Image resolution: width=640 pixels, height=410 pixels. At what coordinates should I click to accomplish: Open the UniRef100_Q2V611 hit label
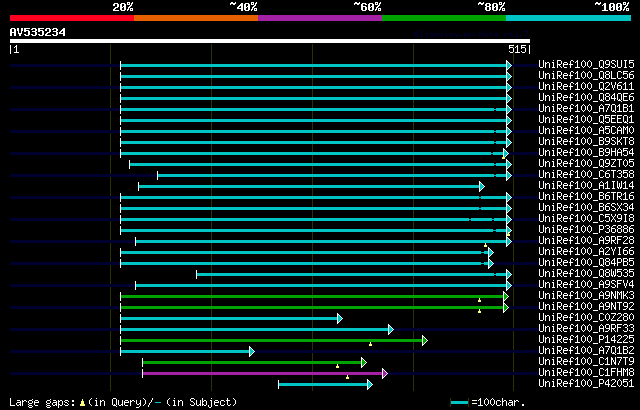tap(586, 86)
